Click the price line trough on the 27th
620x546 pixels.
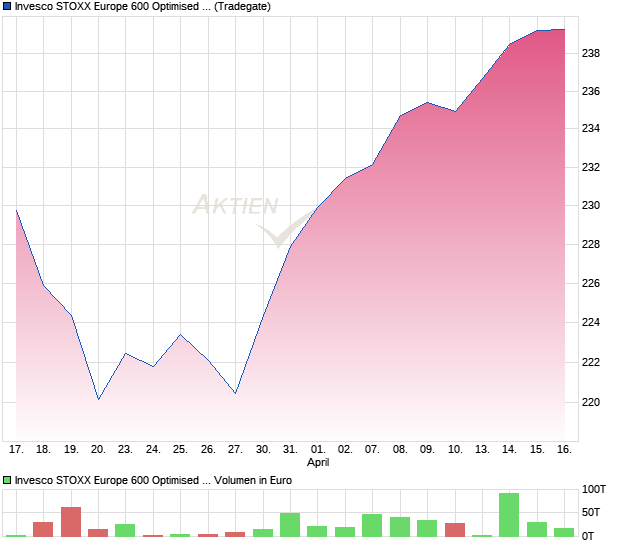[x=235, y=393]
